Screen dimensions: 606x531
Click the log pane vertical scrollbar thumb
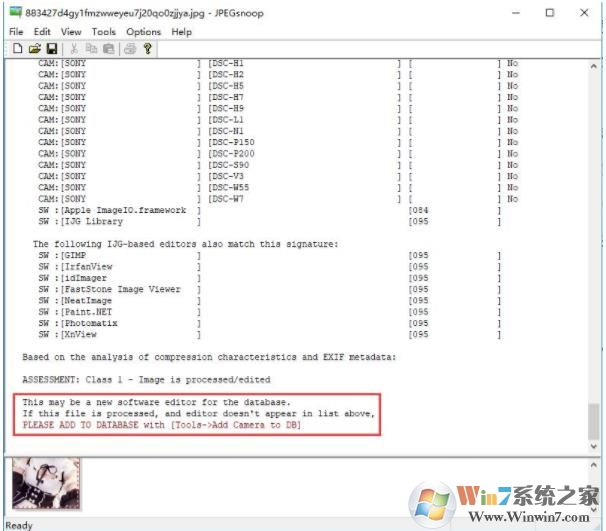(593, 421)
